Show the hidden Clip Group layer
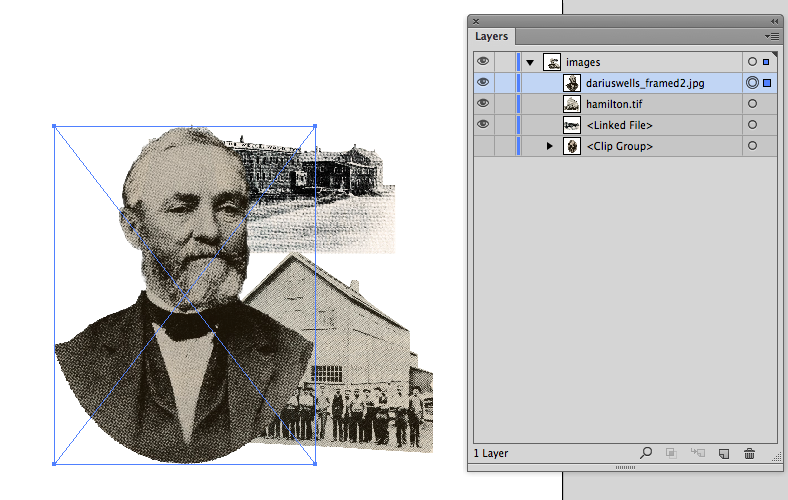The width and height of the screenshot is (788, 500). point(483,146)
